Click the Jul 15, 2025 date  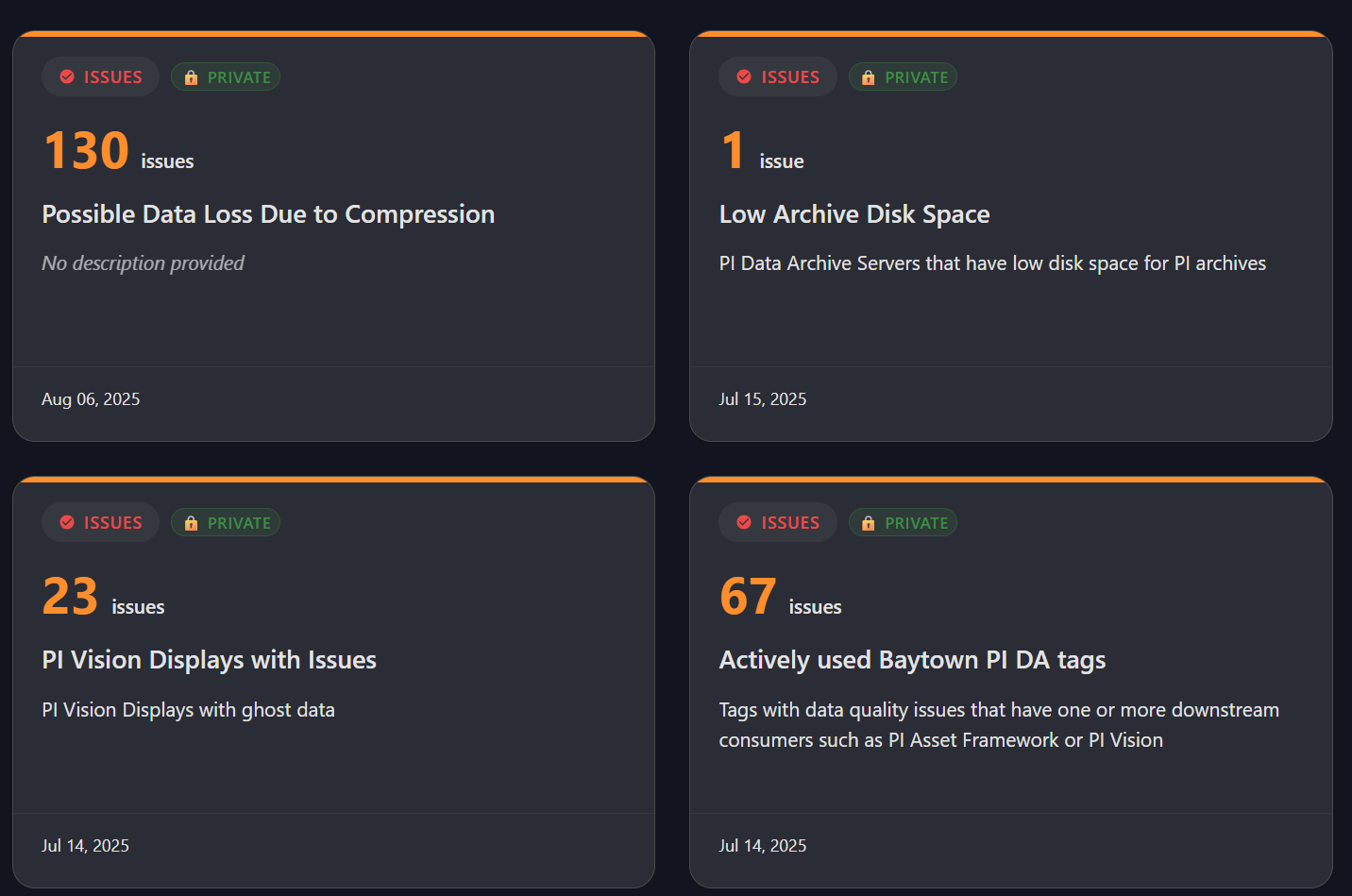763,399
